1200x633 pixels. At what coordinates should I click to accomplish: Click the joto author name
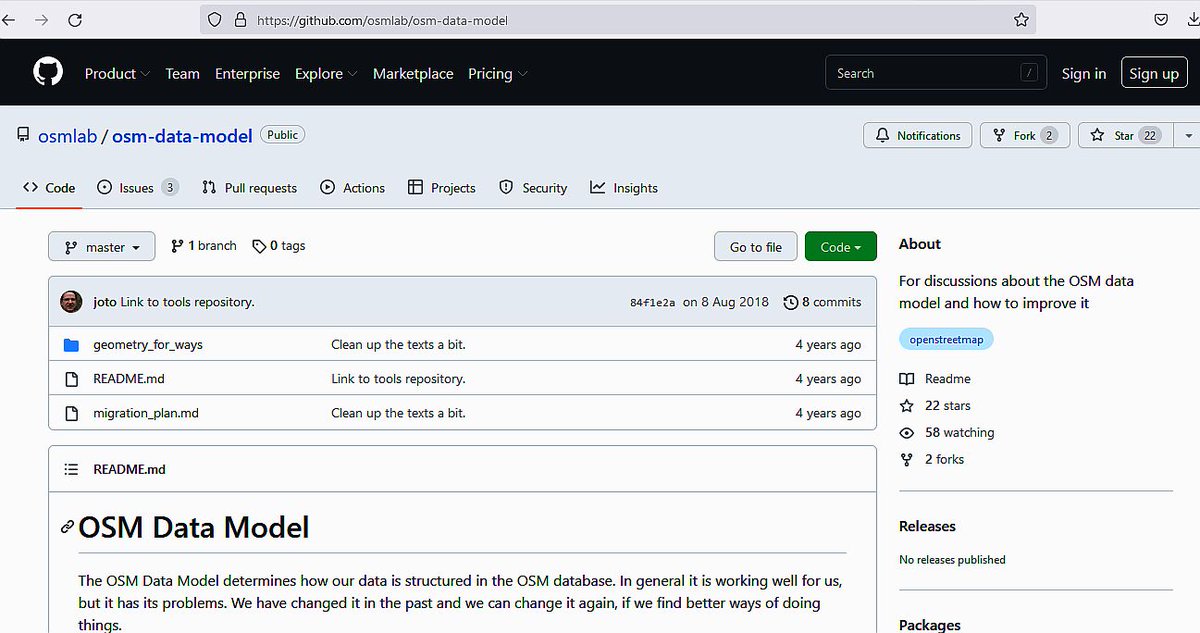pyautogui.click(x=105, y=302)
